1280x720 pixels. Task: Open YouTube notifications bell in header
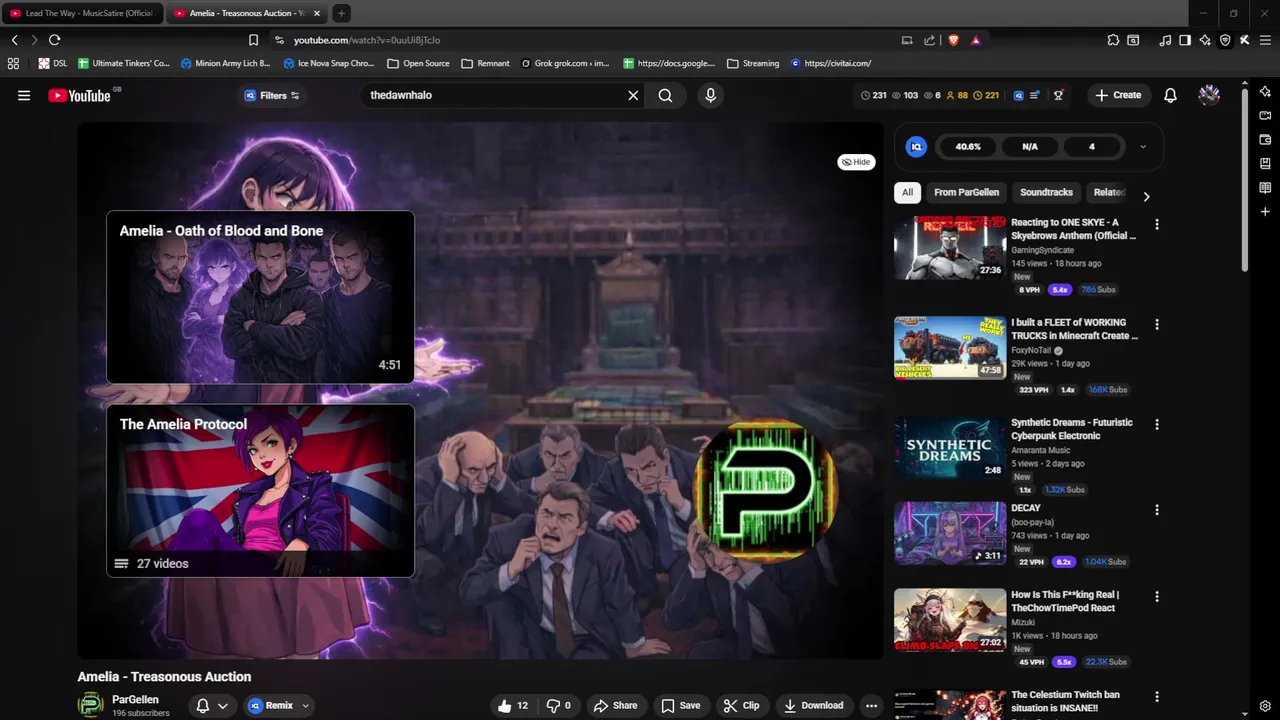(x=1170, y=95)
